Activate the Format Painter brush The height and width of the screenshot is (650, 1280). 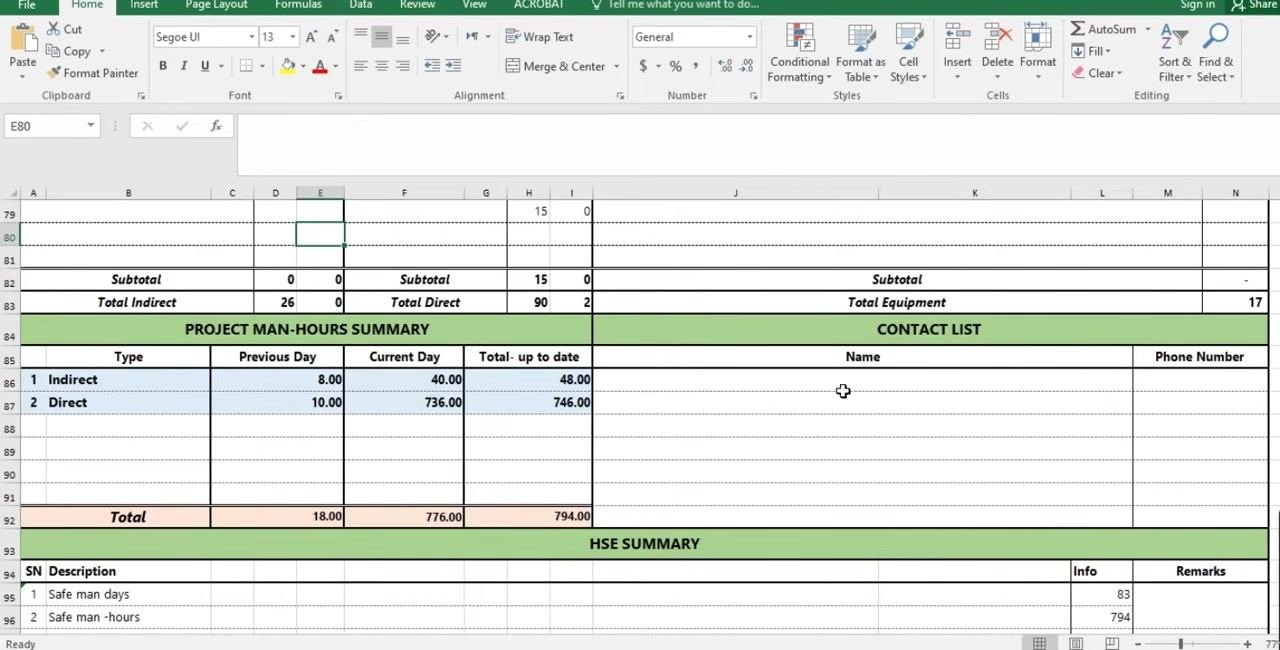tap(92, 73)
